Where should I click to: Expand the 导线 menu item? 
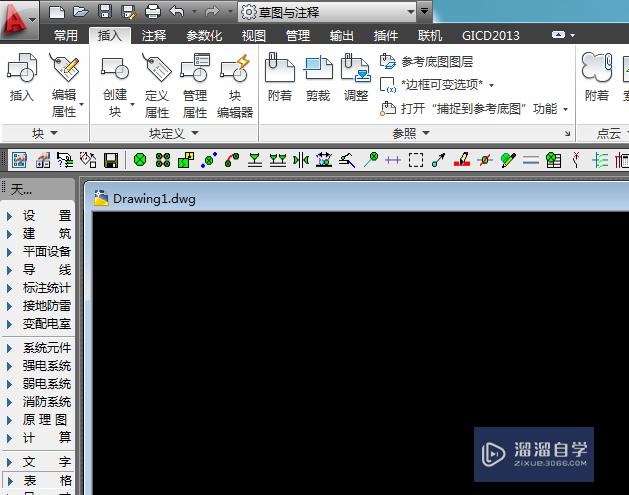coord(39,270)
